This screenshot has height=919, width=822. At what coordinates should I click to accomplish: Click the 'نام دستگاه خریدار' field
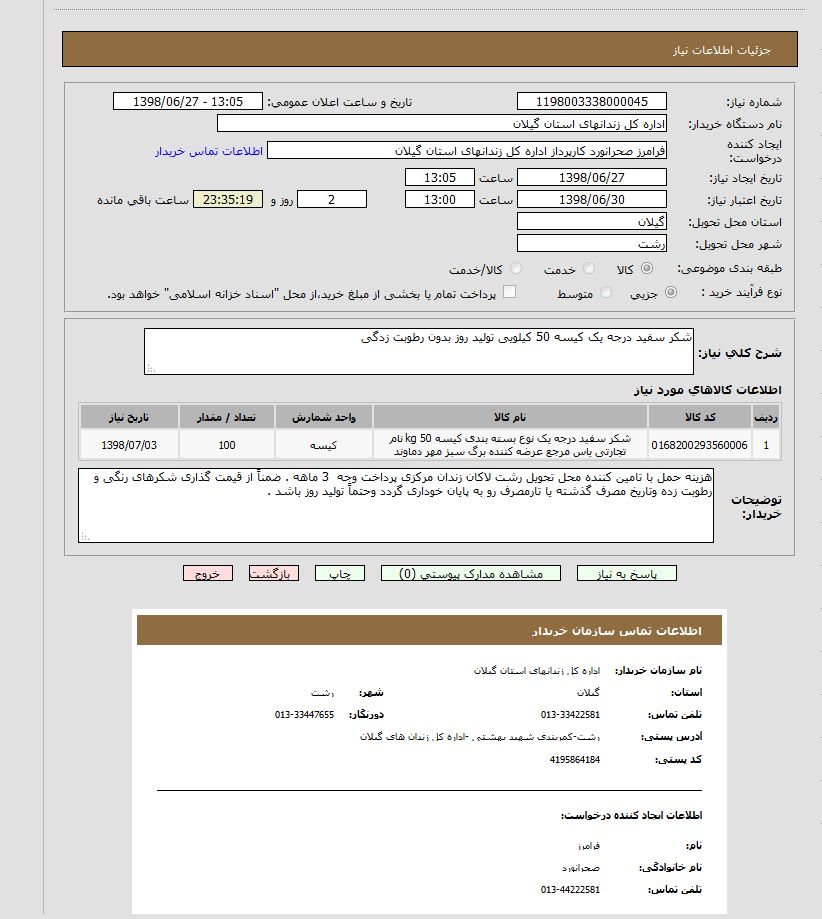tap(441, 124)
